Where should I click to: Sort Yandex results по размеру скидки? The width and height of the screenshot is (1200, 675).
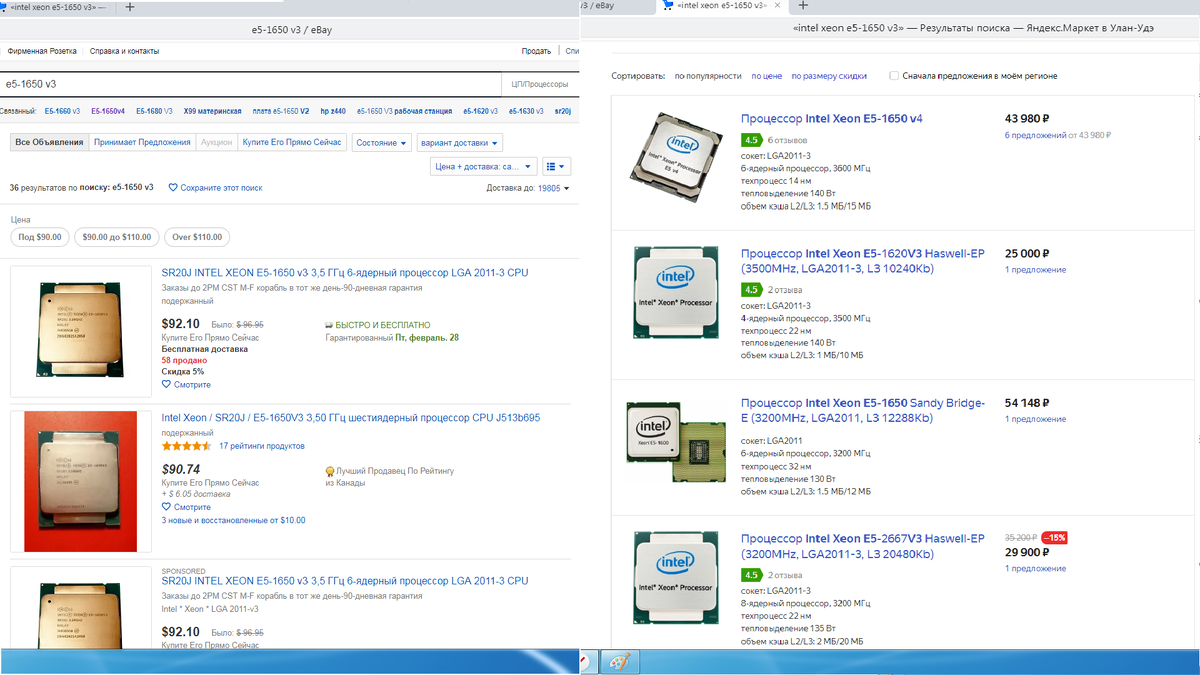tap(829, 76)
